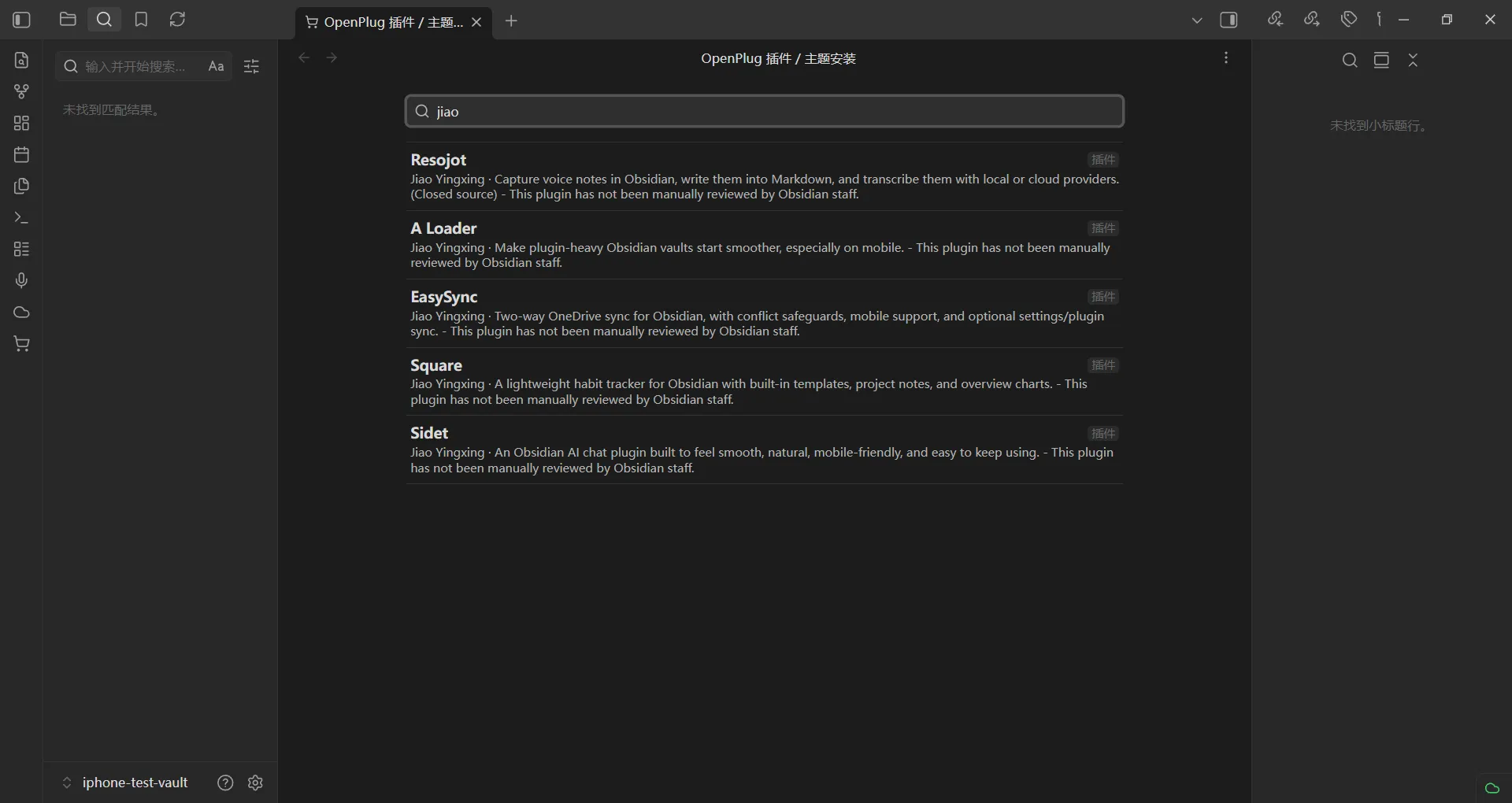Open the tags panel icon
The height and width of the screenshot is (803, 1512).
click(x=1349, y=19)
